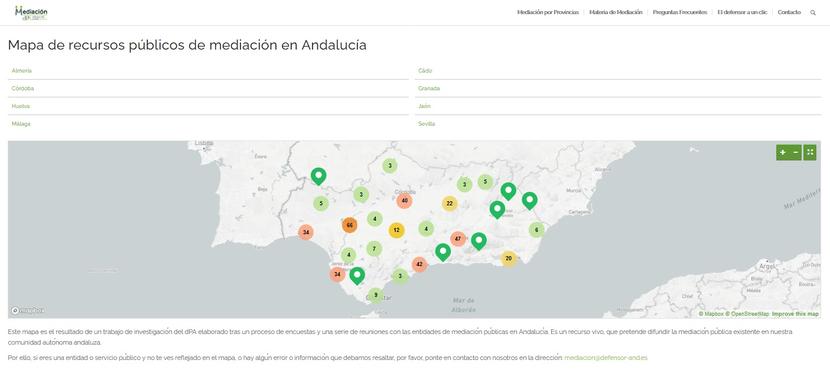Select the green pin near the Portuguese border
Viewport: 830px width, 383px height.
(x=318, y=176)
